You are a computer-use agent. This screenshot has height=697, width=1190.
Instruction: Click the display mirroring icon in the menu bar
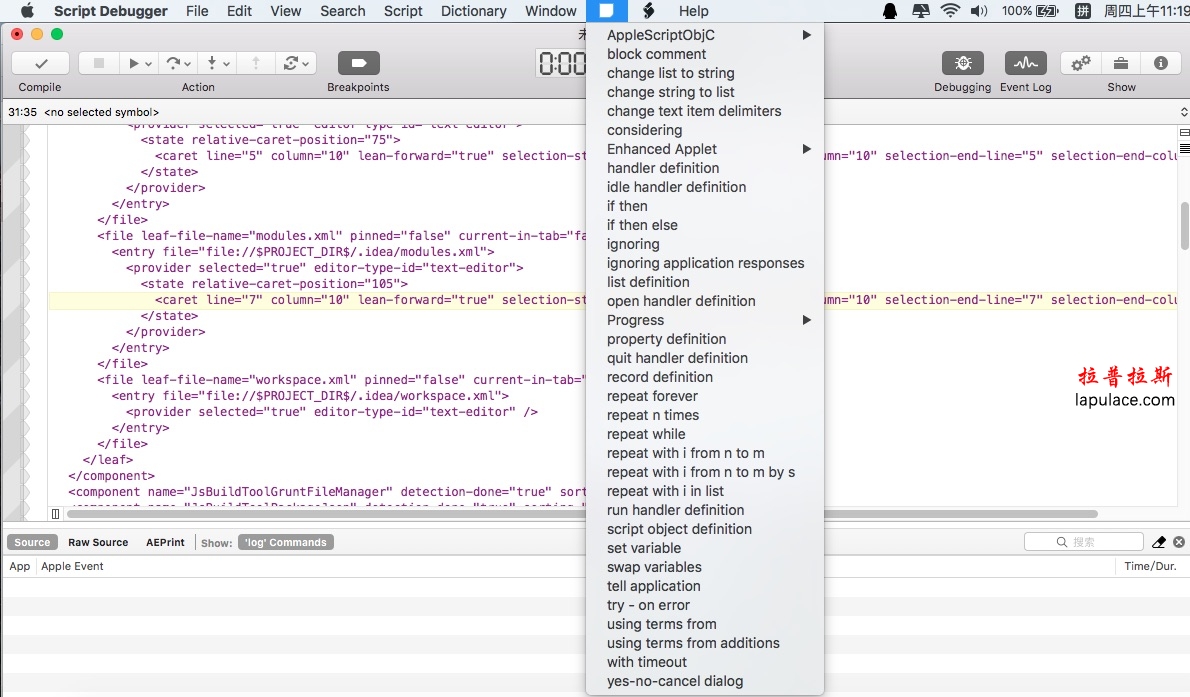tap(921, 11)
